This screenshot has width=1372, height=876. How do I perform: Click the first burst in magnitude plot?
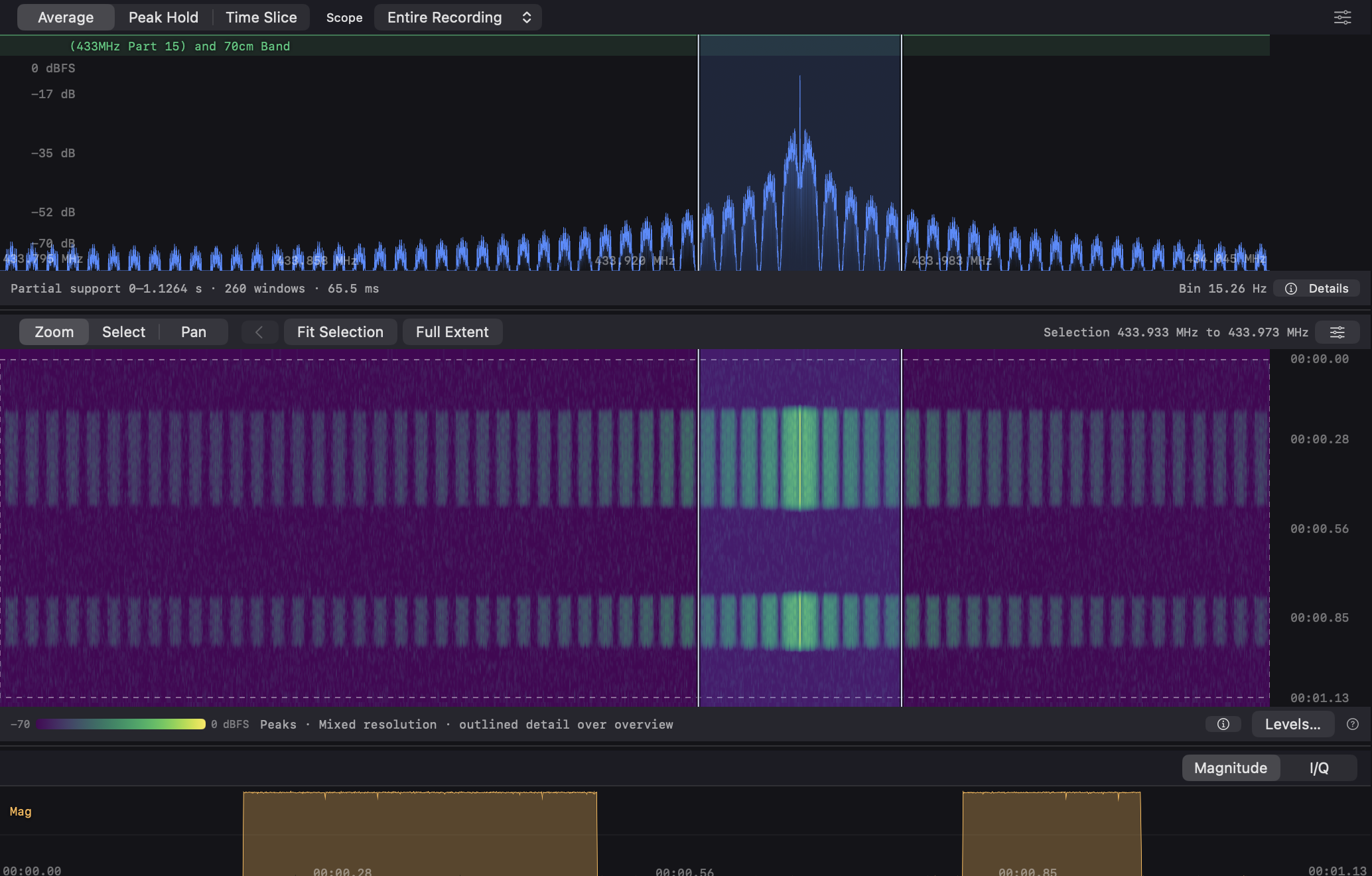point(420,833)
